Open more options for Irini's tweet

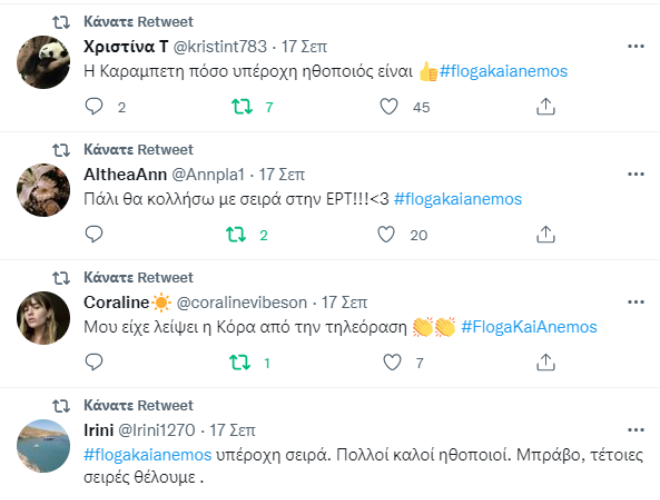[x=635, y=430]
